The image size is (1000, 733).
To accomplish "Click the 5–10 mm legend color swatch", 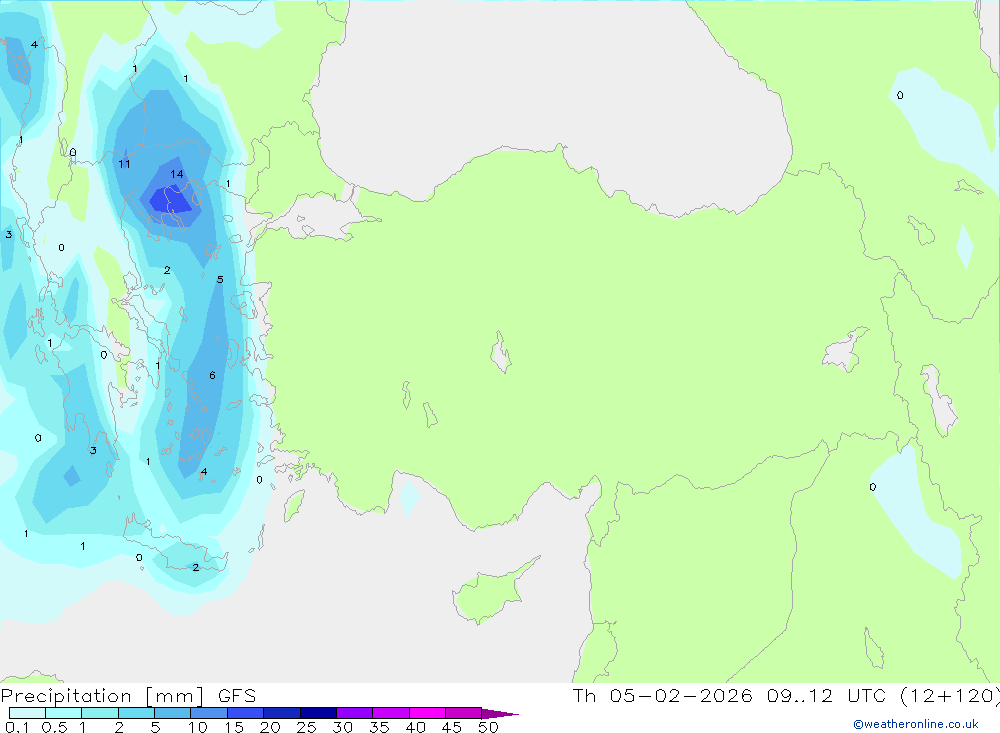I will (x=173, y=713).
